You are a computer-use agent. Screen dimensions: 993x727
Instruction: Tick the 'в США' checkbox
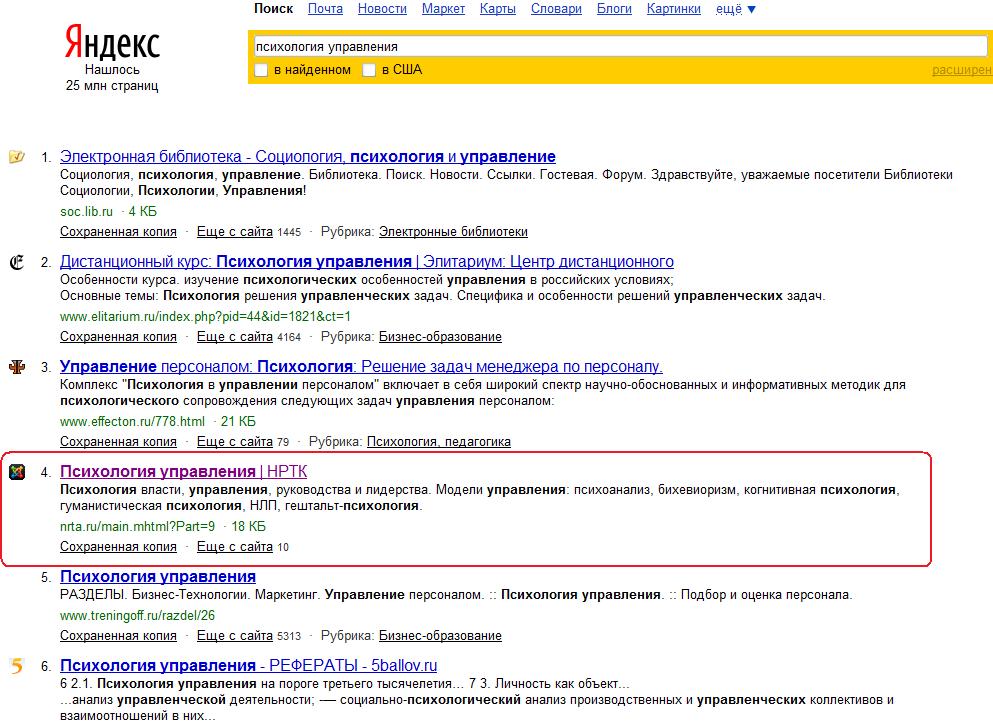click(369, 70)
